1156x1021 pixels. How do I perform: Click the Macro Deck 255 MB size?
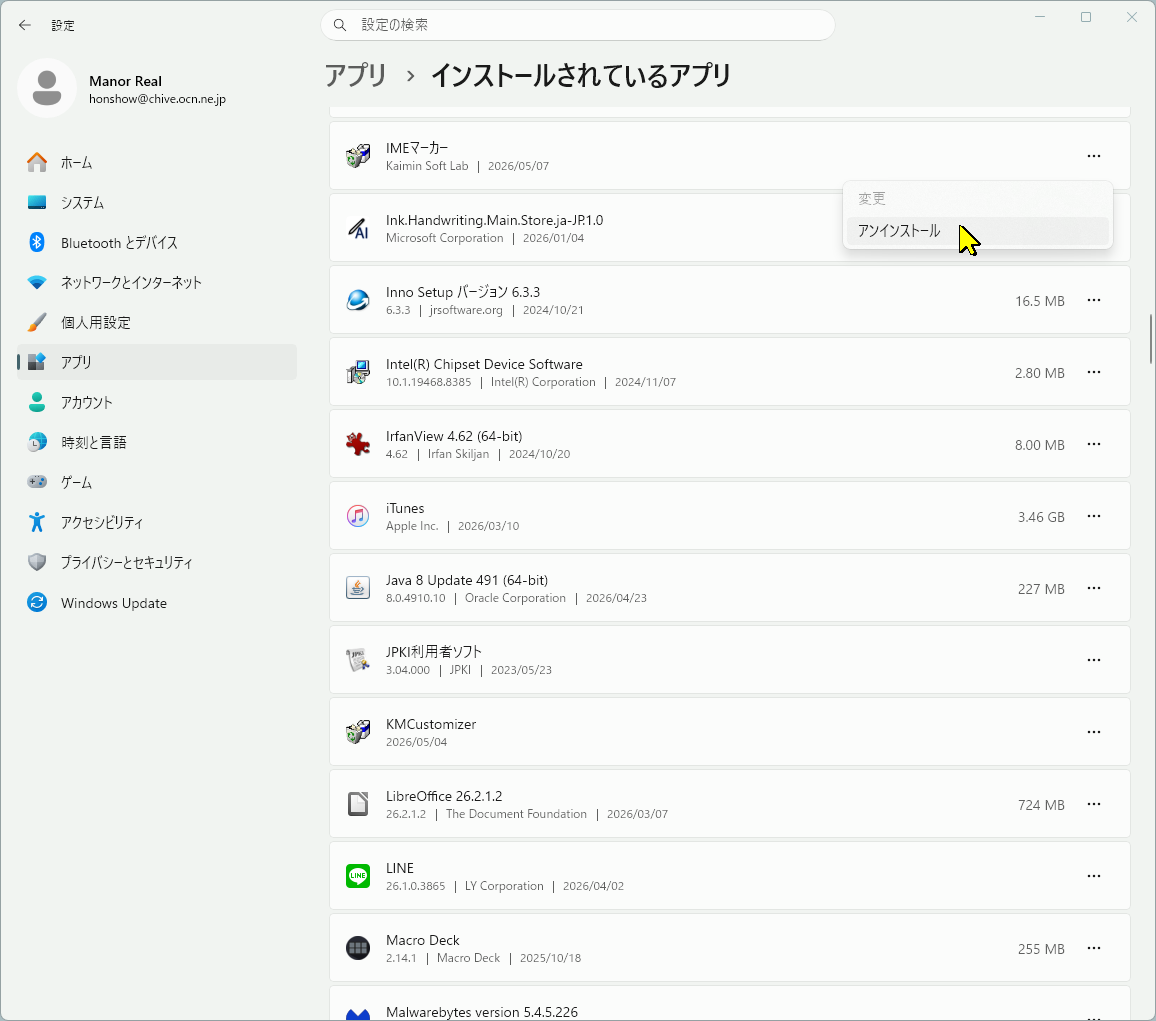click(x=1041, y=949)
